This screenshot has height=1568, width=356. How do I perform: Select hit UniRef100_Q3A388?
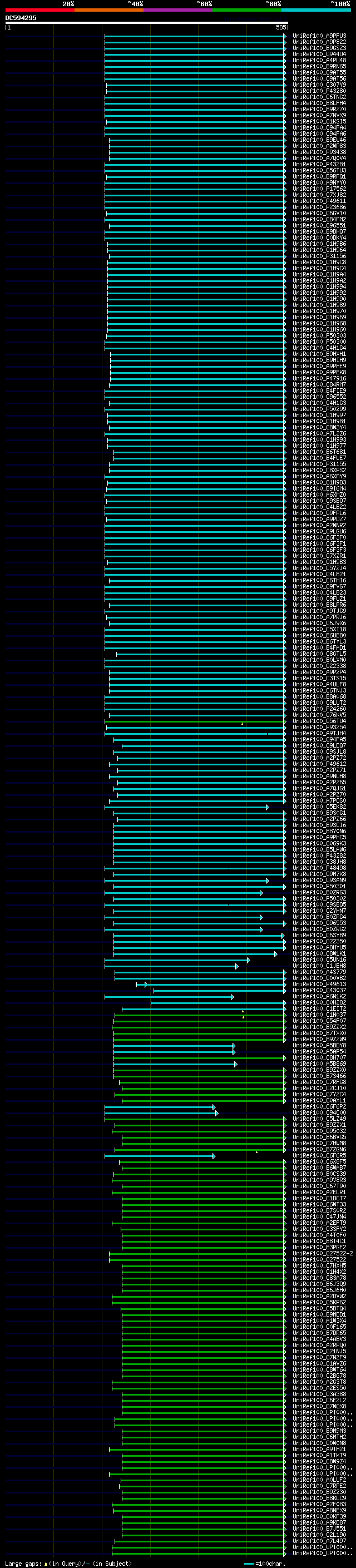tap(319, 1394)
